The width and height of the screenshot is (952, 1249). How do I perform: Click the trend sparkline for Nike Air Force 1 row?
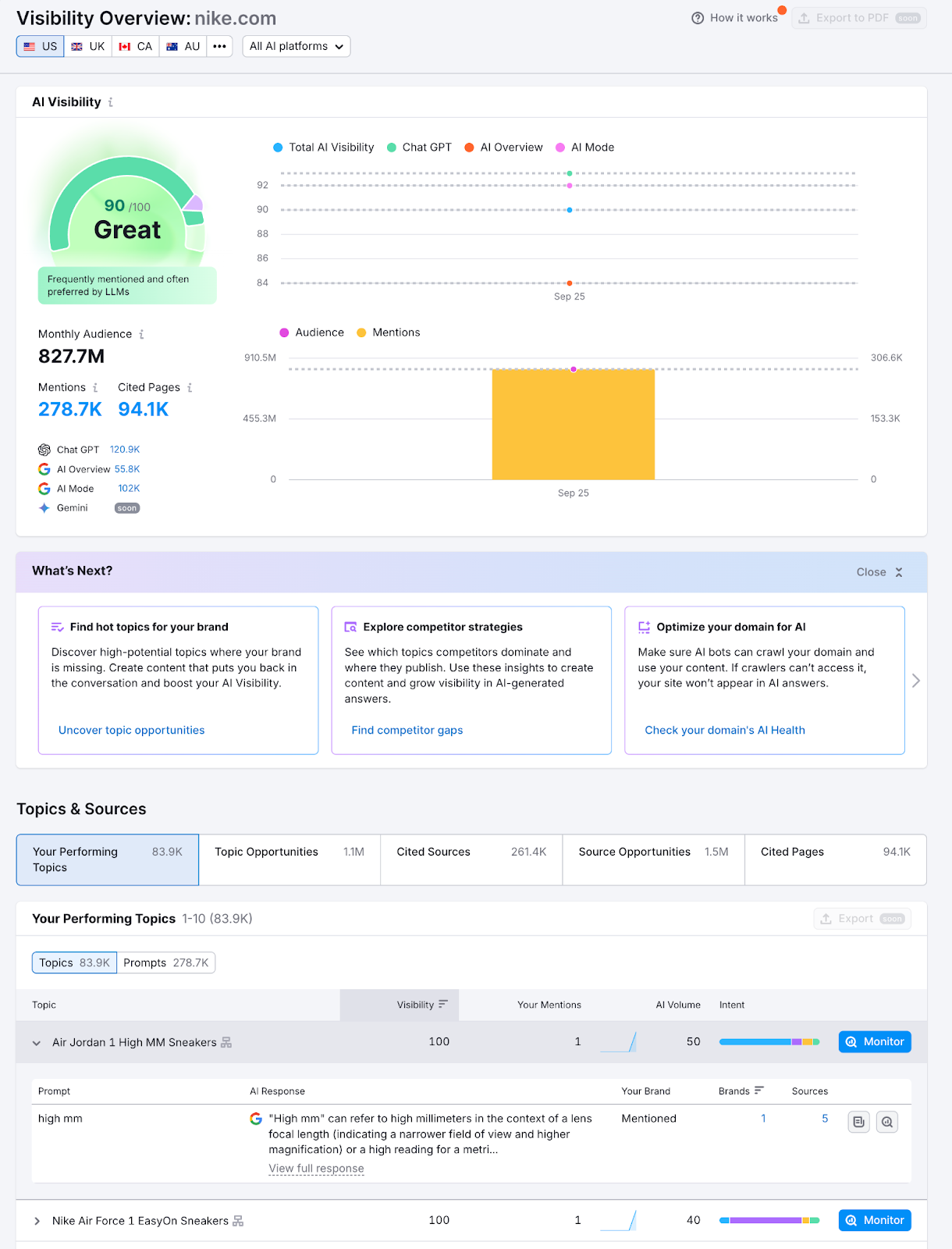coord(619,1220)
